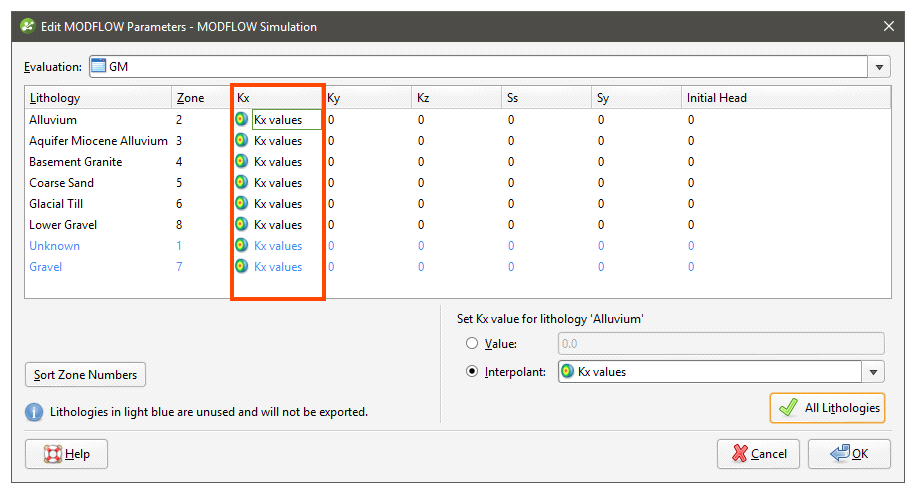Click the Ss cell for Alluvium
The width and height of the screenshot is (905, 483).
click(547, 119)
